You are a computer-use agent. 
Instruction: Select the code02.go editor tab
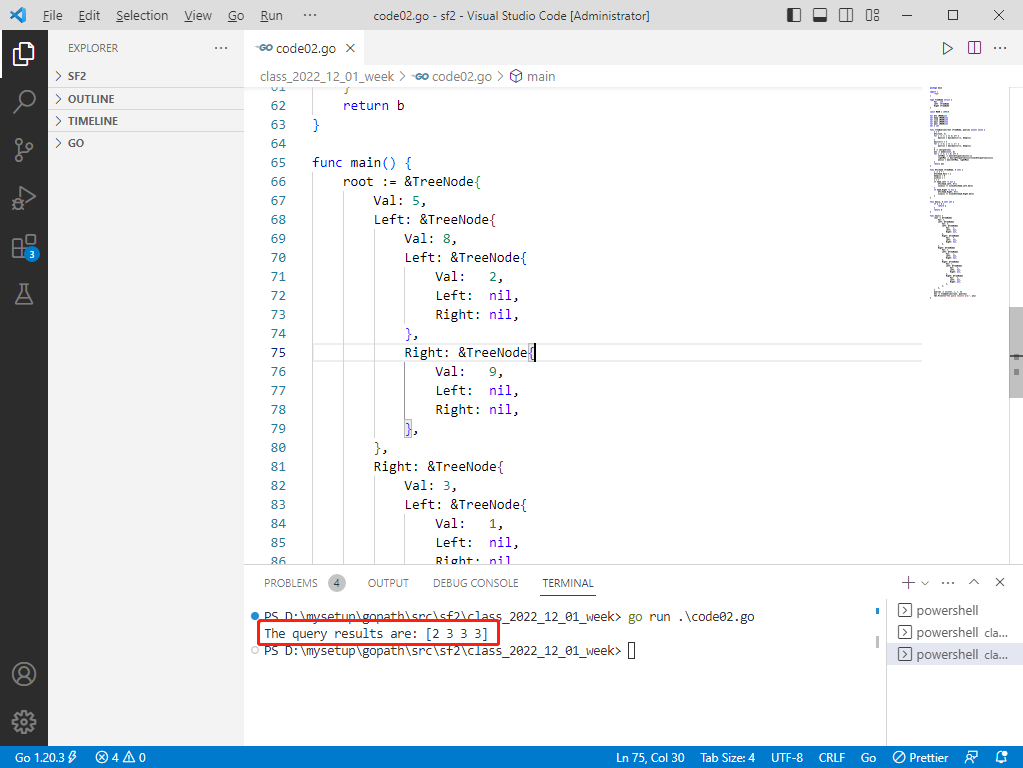[x=306, y=48]
